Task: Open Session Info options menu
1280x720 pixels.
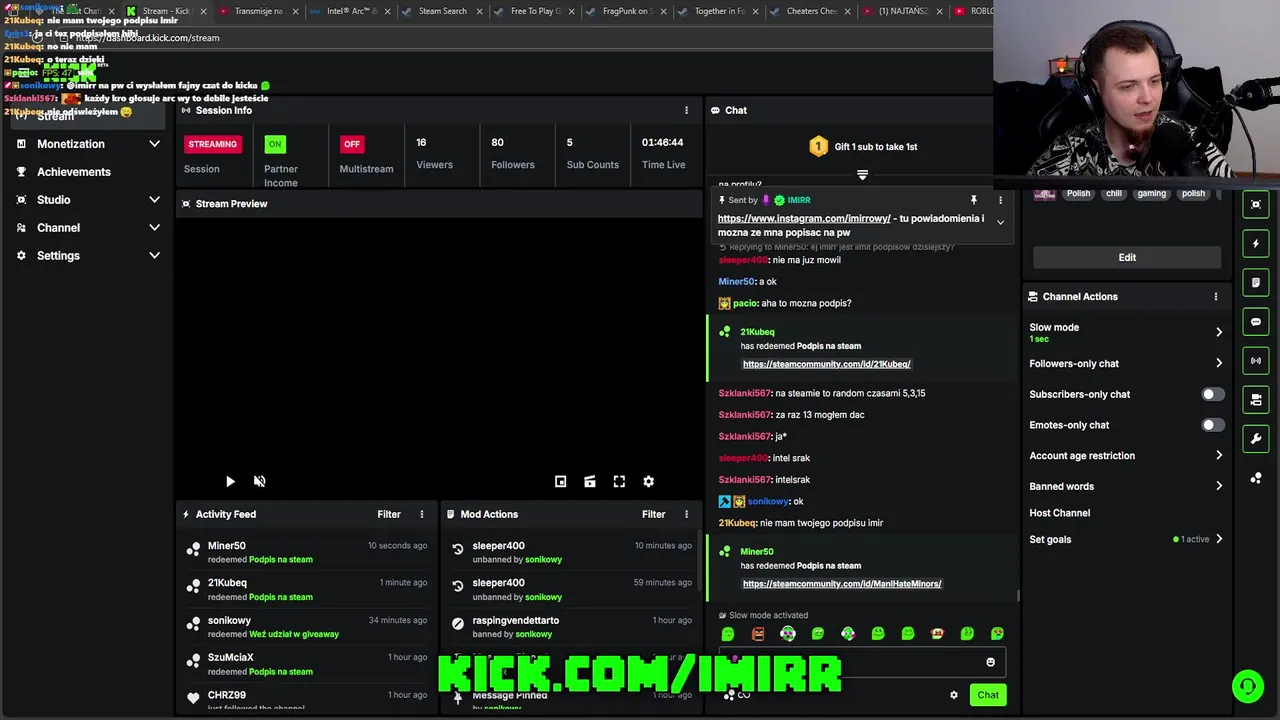Action: point(686,110)
